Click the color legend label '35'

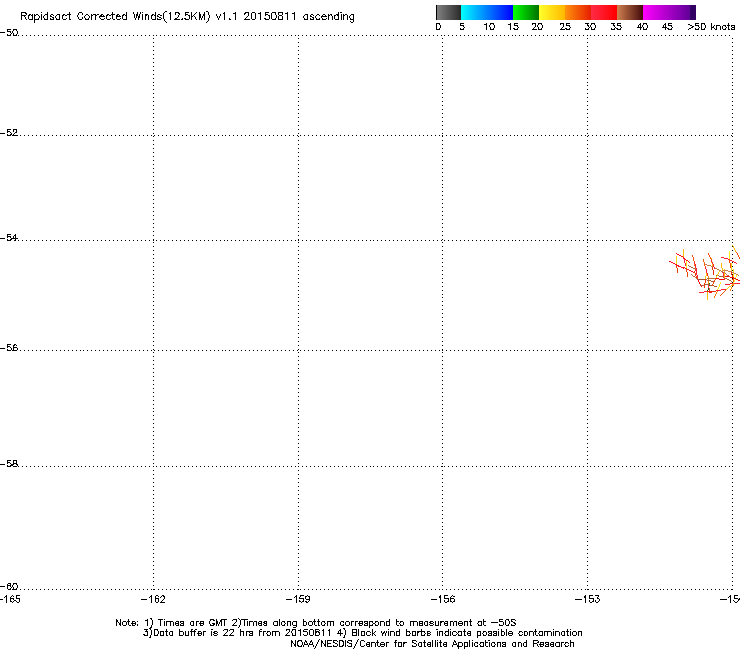[x=616, y=27]
